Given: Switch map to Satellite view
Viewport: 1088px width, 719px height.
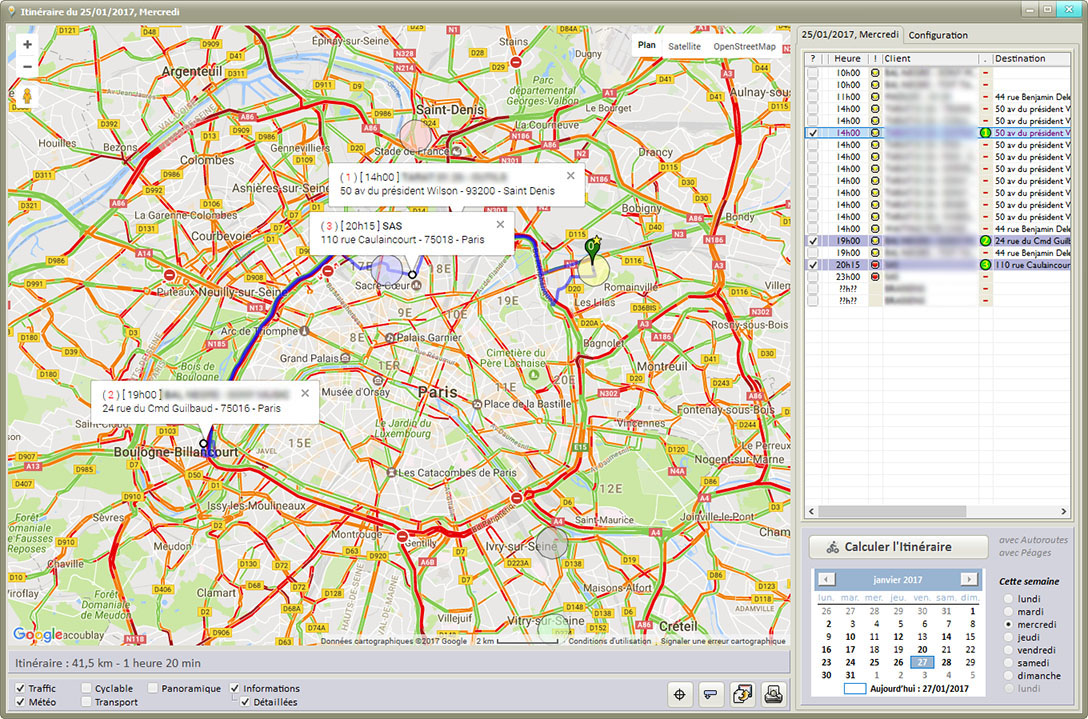Looking at the screenshot, I should click(x=684, y=46).
